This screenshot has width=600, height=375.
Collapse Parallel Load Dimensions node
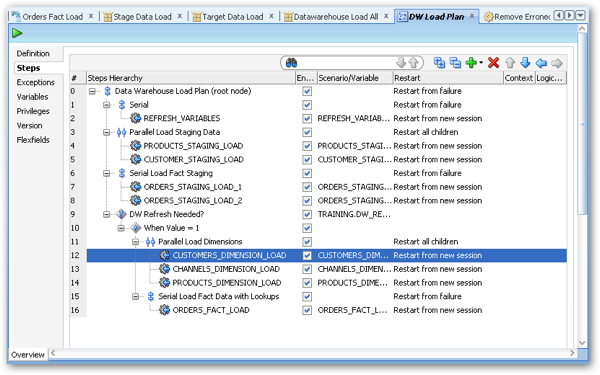135,242
